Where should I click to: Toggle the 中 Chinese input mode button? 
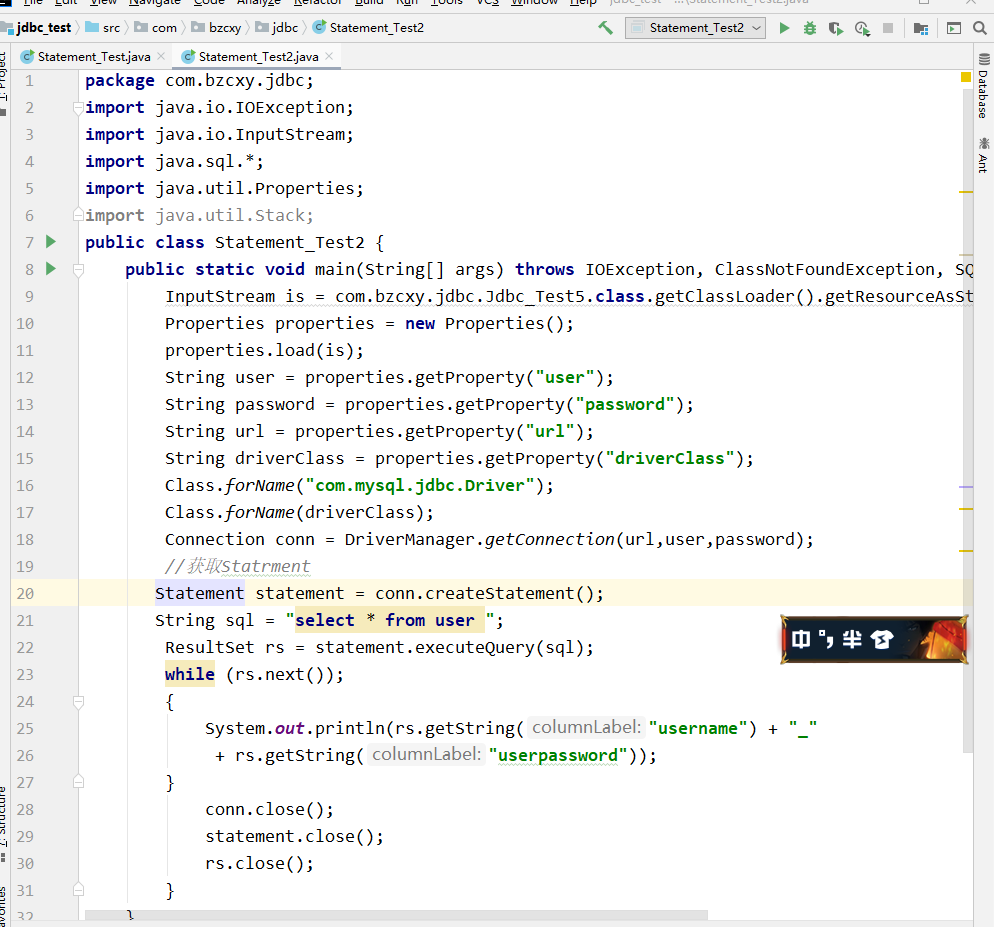pyautogui.click(x=801, y=639)
